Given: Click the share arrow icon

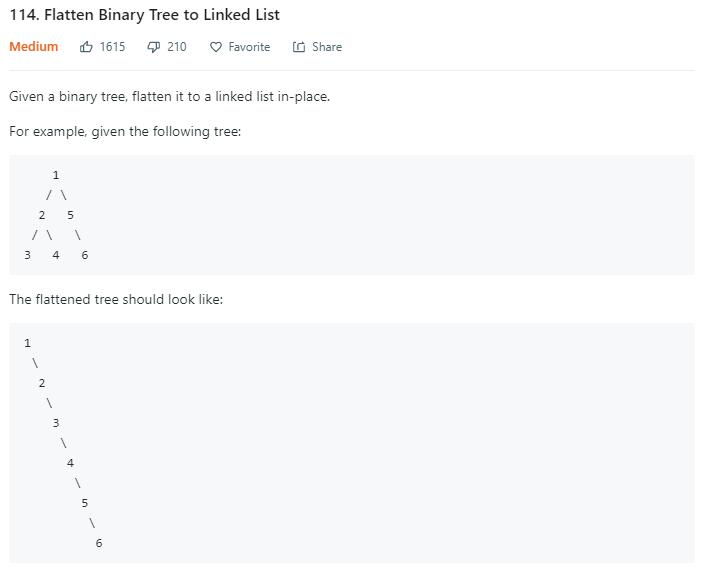Looking at the screenshot, I should point(299,47).
